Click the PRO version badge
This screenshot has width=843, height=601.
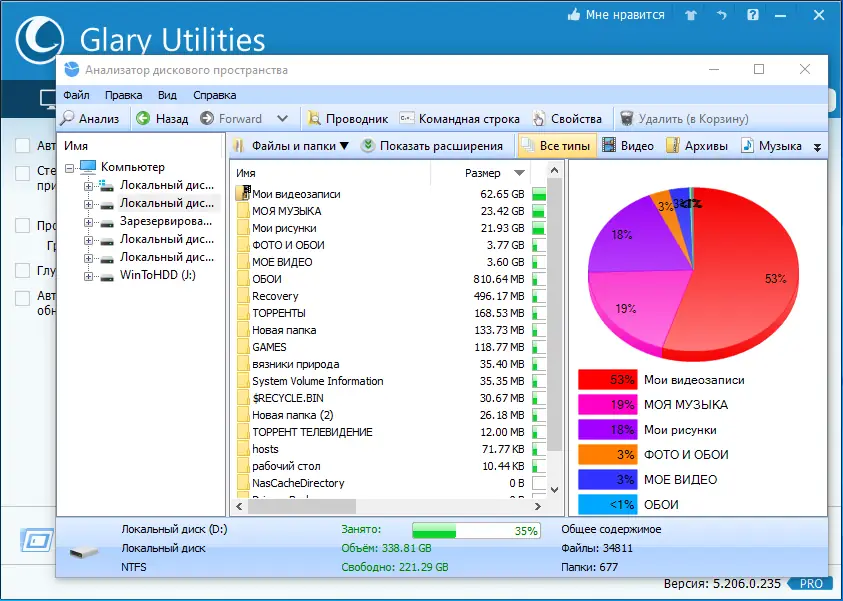812,584
